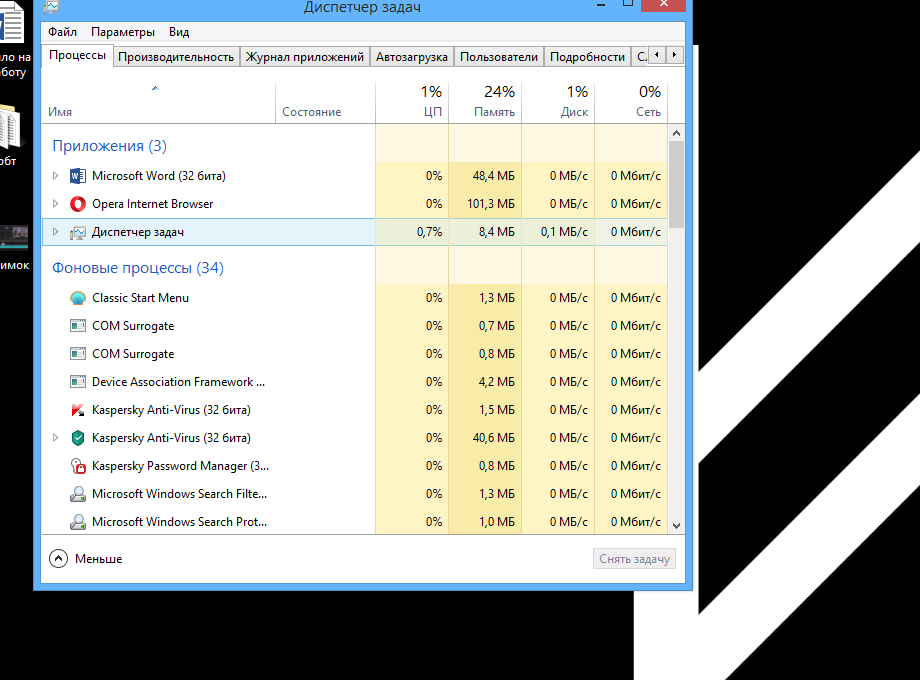Image resolution: width=920 pixels, height=680 pixels.
Task: Select the Microsoft Word (32 бита) row name
Action: (x=158, y=176)
